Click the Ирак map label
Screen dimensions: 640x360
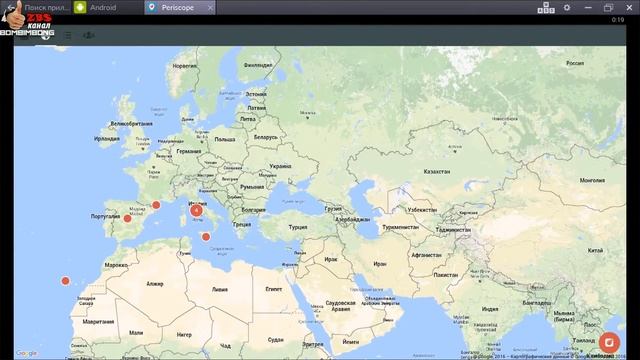tap(331, 259)
